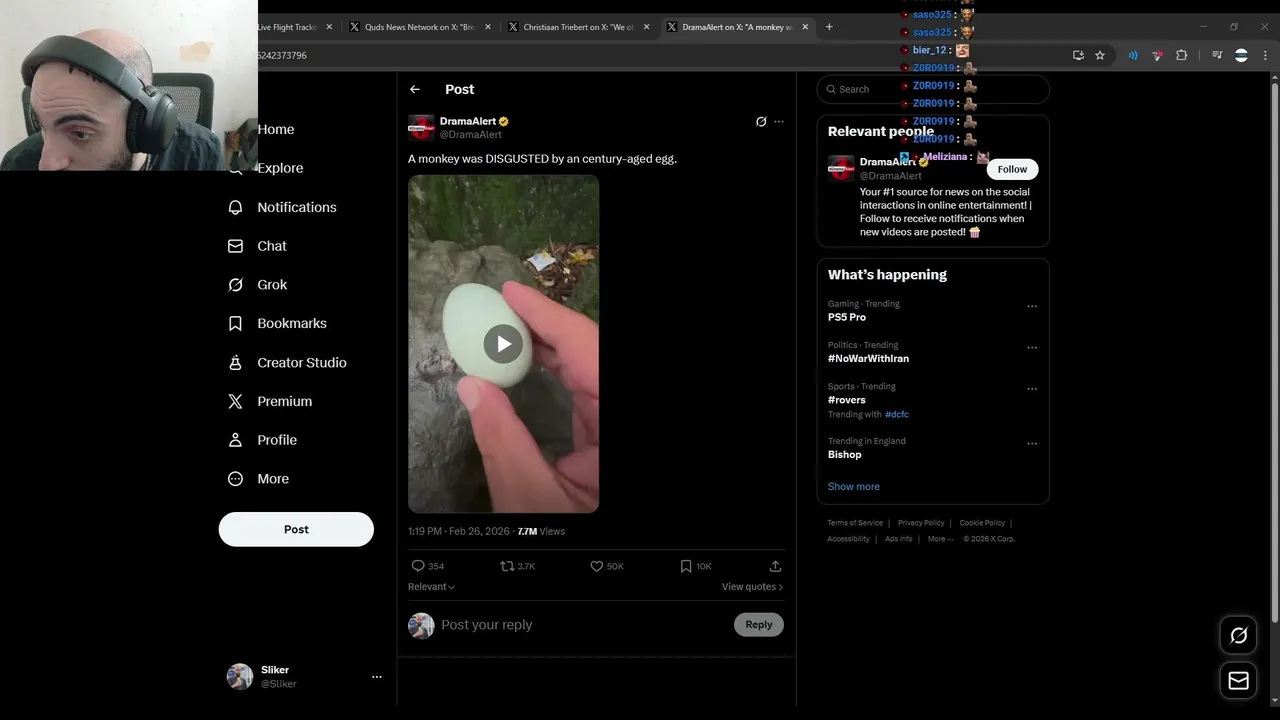Expand View quotes chevron link
This screenshot has height=720, width=1280.
[x=753, y=587]
